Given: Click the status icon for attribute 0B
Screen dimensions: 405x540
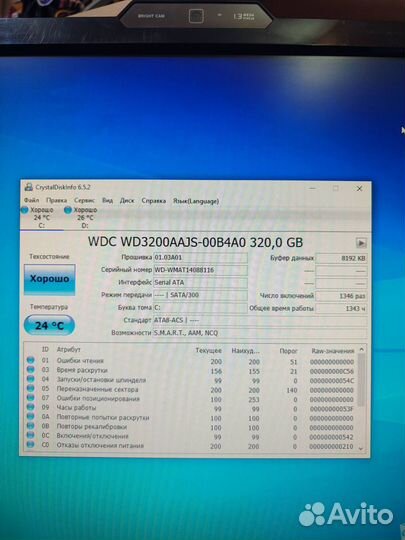Looking at the screenshot, I should [x=31, y=426].
